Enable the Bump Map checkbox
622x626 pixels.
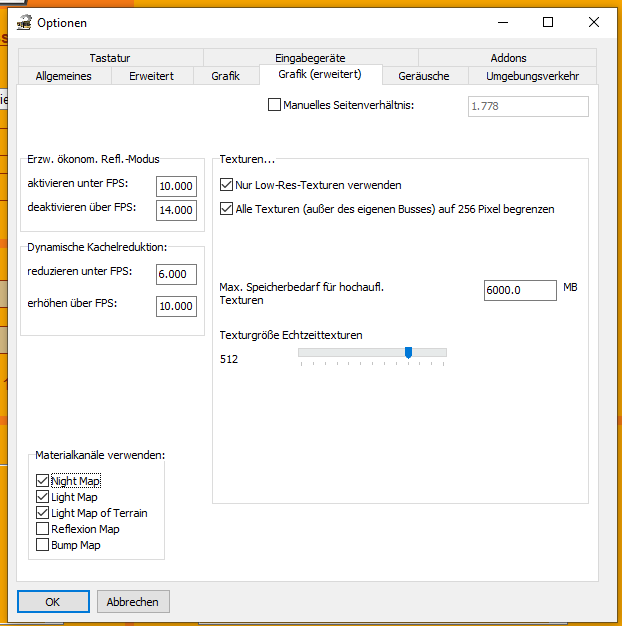point(42,545)
